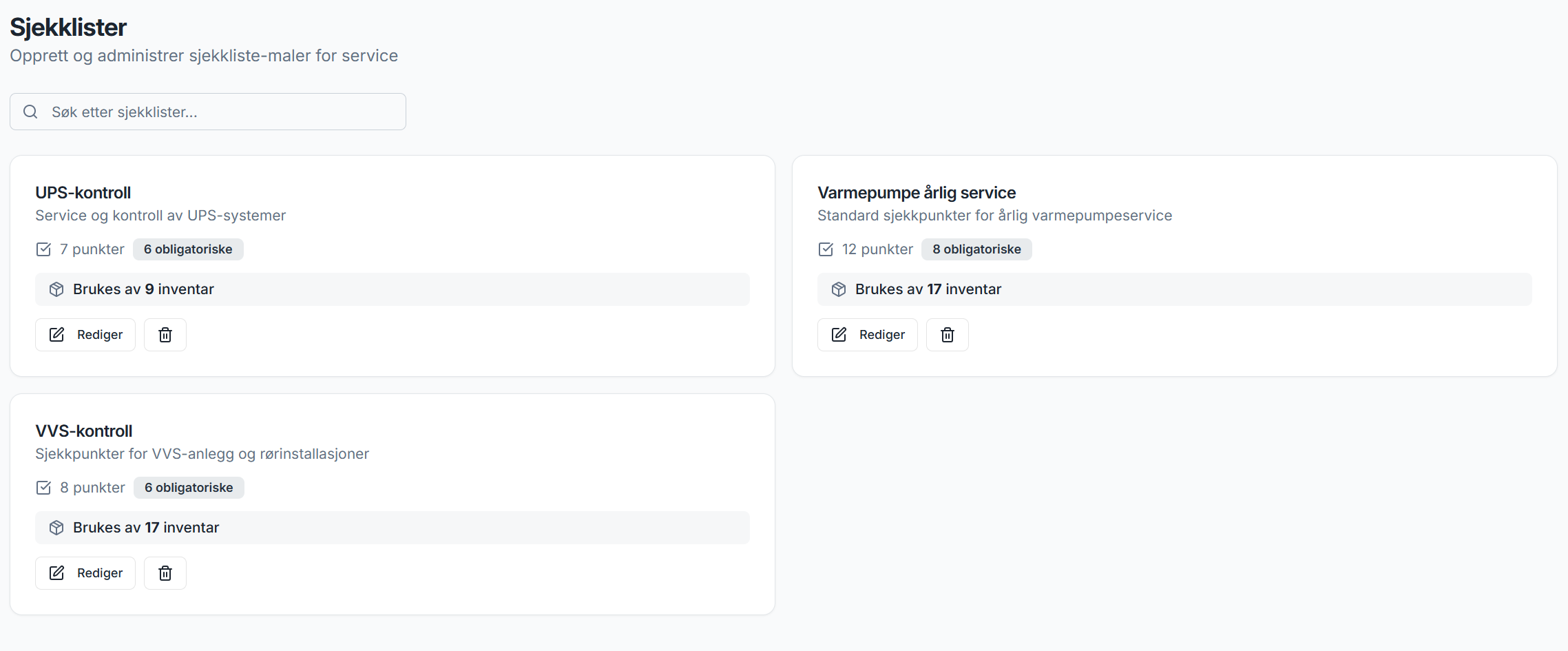This screenshot has width=1568, height=651.
Task: Open the Varmepumpe årlig service title
Action: 917,193
